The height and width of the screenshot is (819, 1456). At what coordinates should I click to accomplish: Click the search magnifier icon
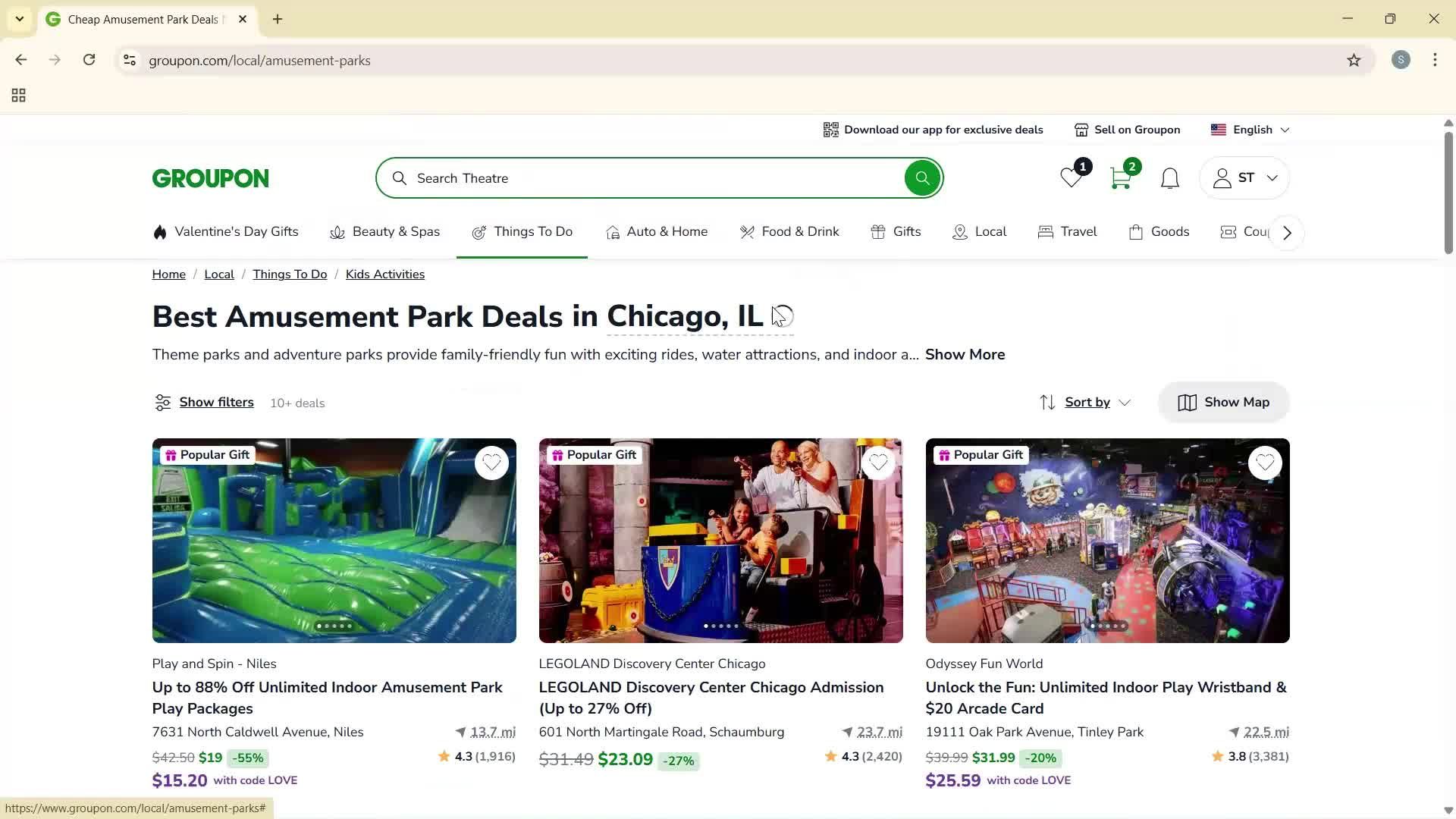[400, 177]
